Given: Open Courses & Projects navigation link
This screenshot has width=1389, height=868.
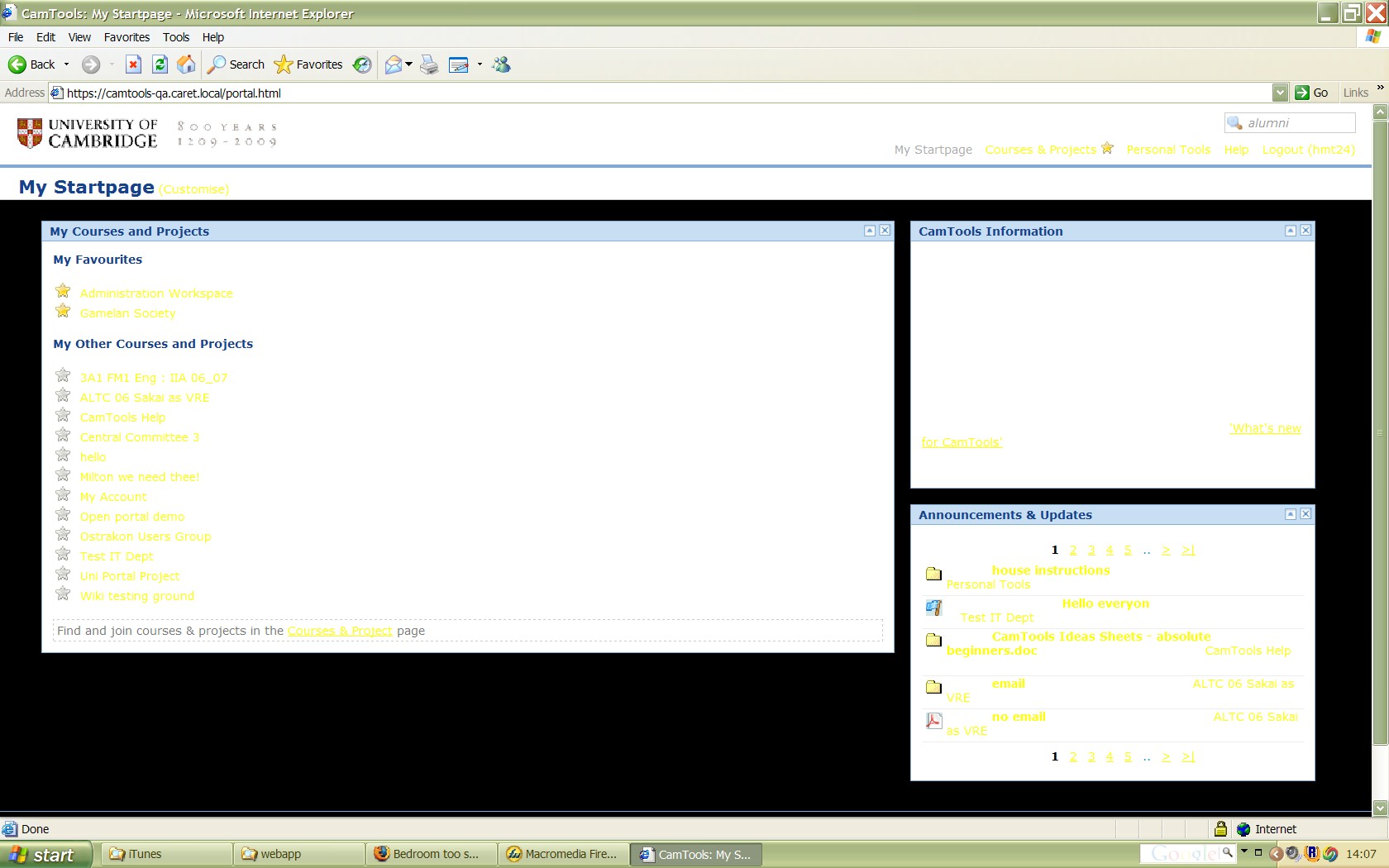Looking at the screenshot, I should (1040, 150).
